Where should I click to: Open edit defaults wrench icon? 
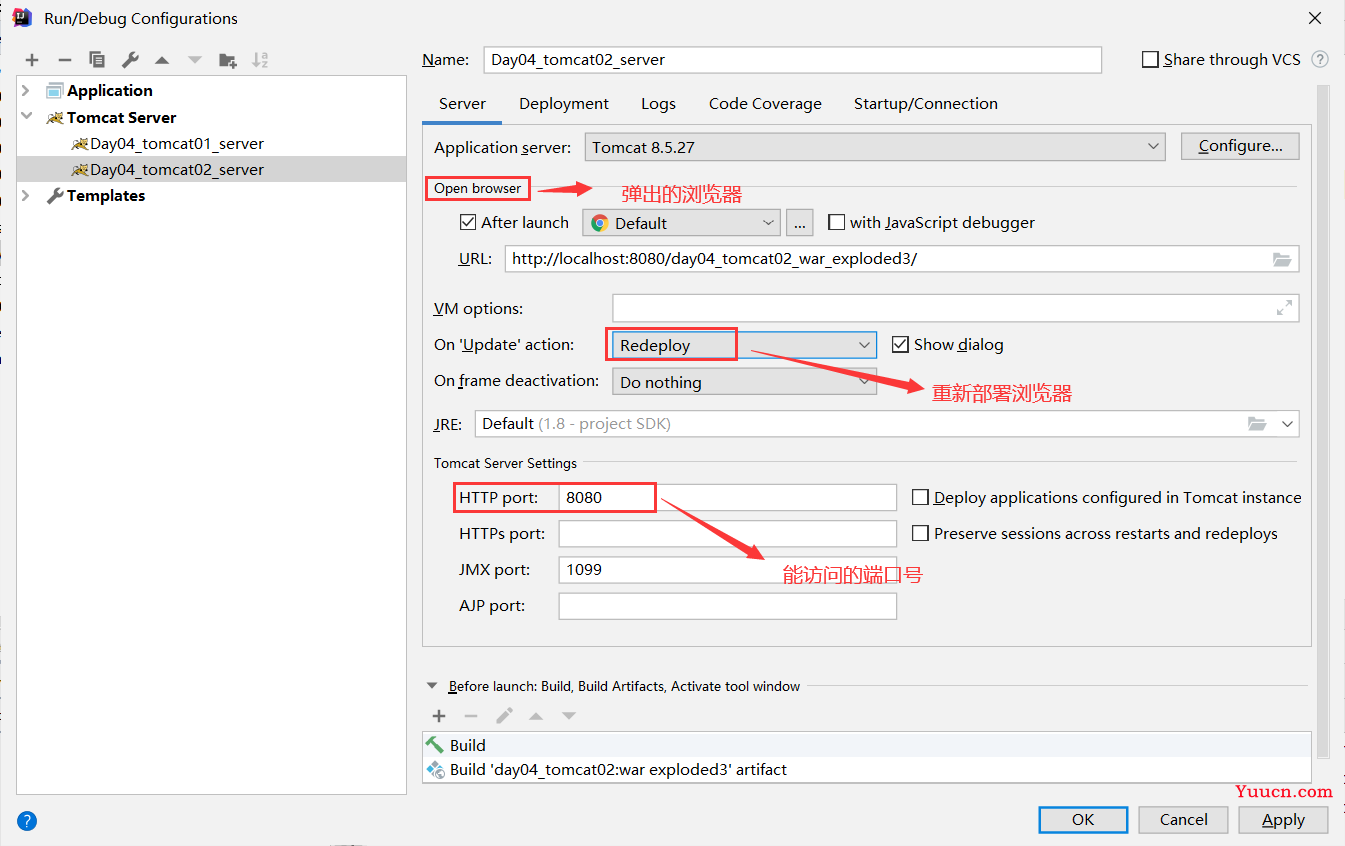coord(130,60)
